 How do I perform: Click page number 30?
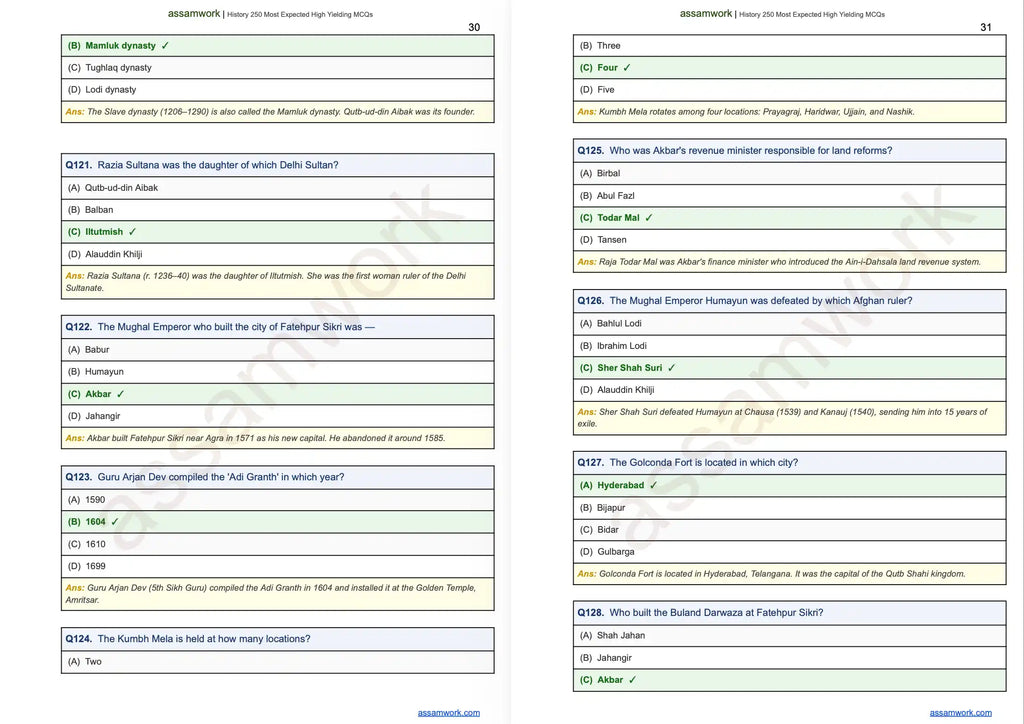474,27
